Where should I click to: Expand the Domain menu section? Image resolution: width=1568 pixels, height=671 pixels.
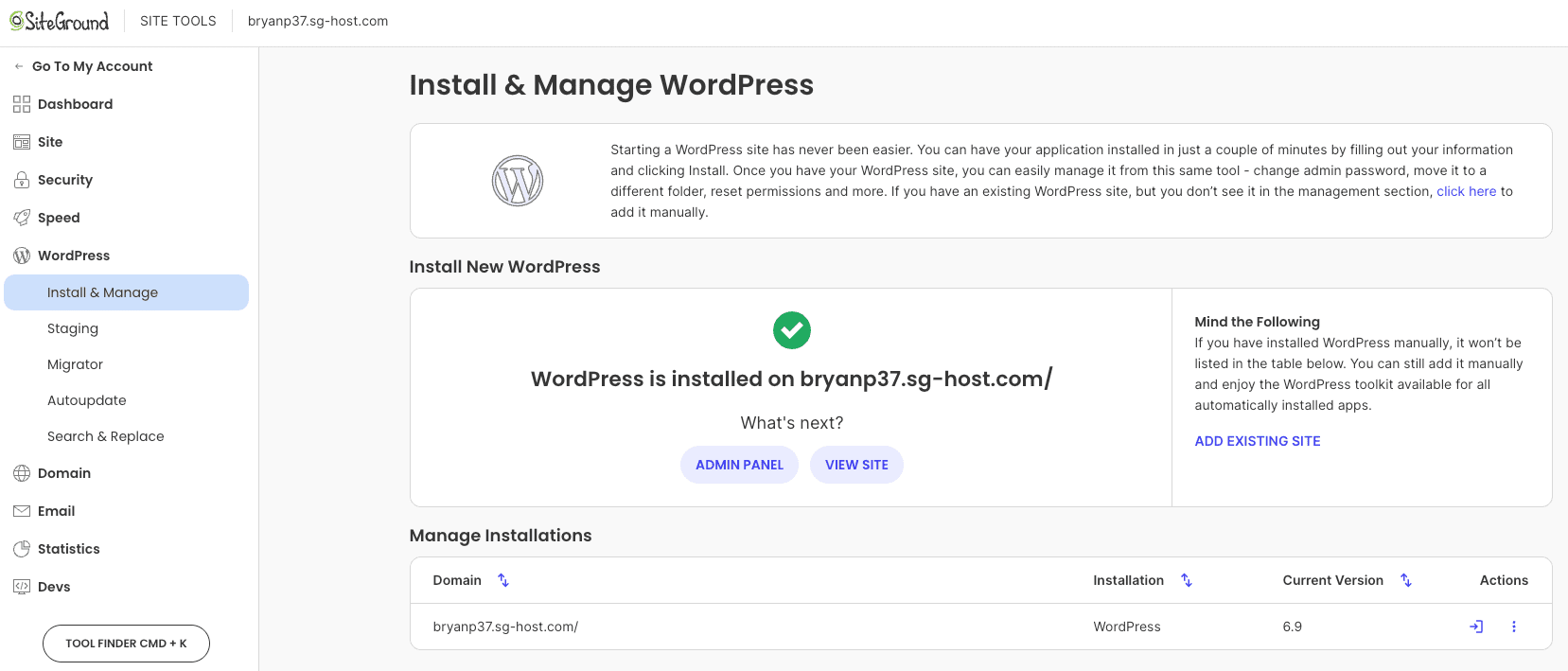(129, 473)
